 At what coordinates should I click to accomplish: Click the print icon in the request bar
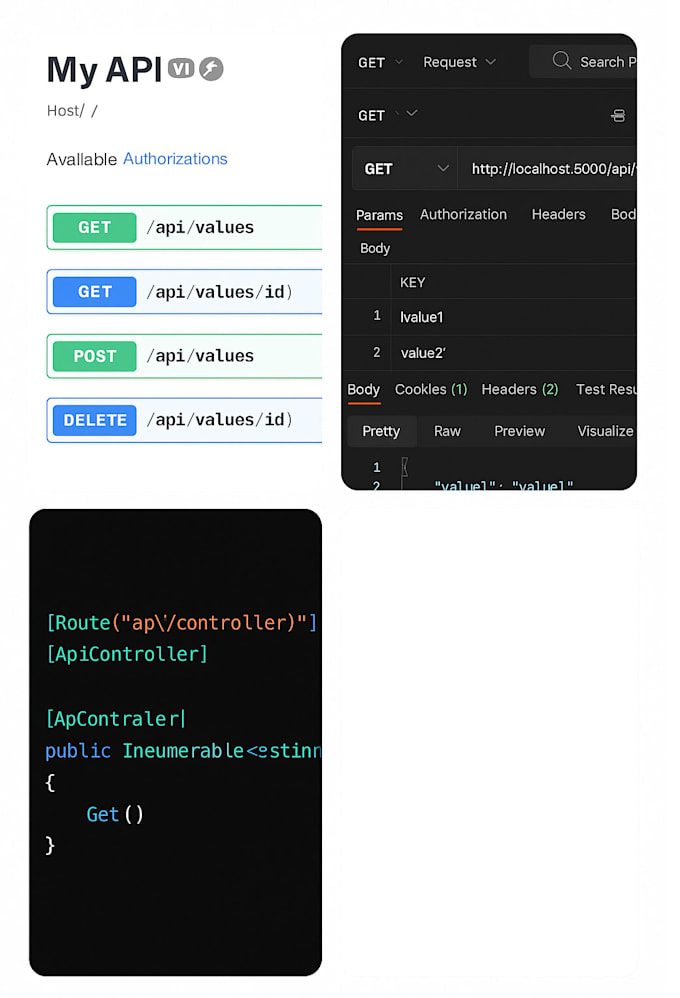click(x=618, y=115)
